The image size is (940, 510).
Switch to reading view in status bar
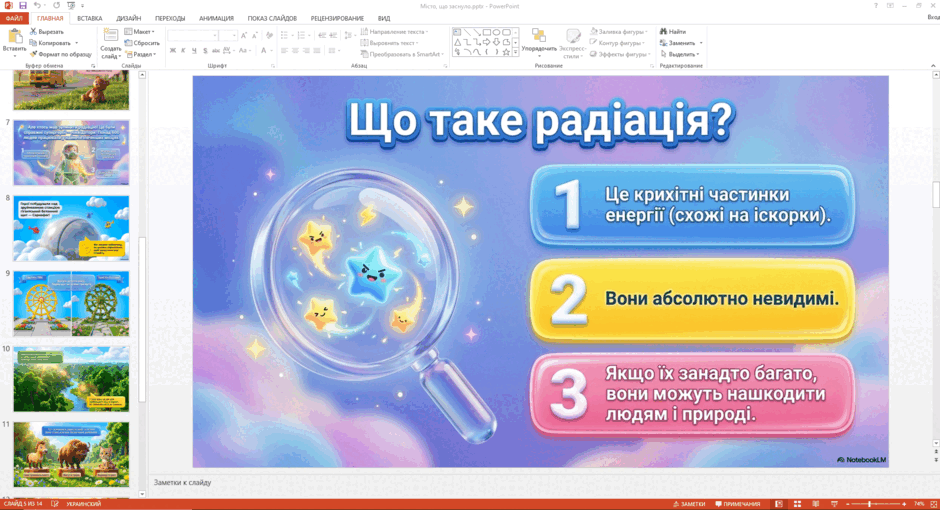pyautogui.click(x=815, y=505)
